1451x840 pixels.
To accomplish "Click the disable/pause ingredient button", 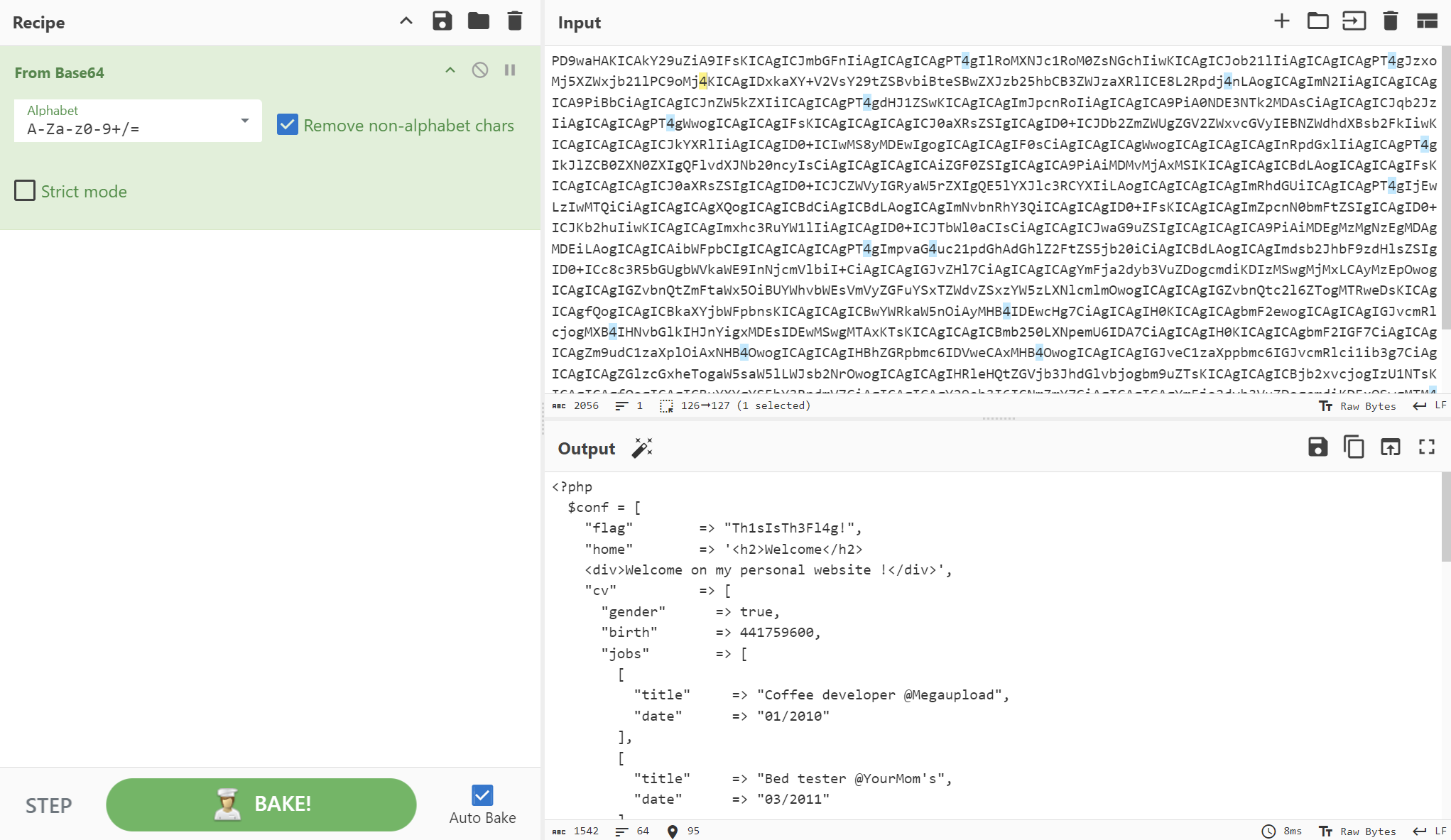I will [480, 69].
